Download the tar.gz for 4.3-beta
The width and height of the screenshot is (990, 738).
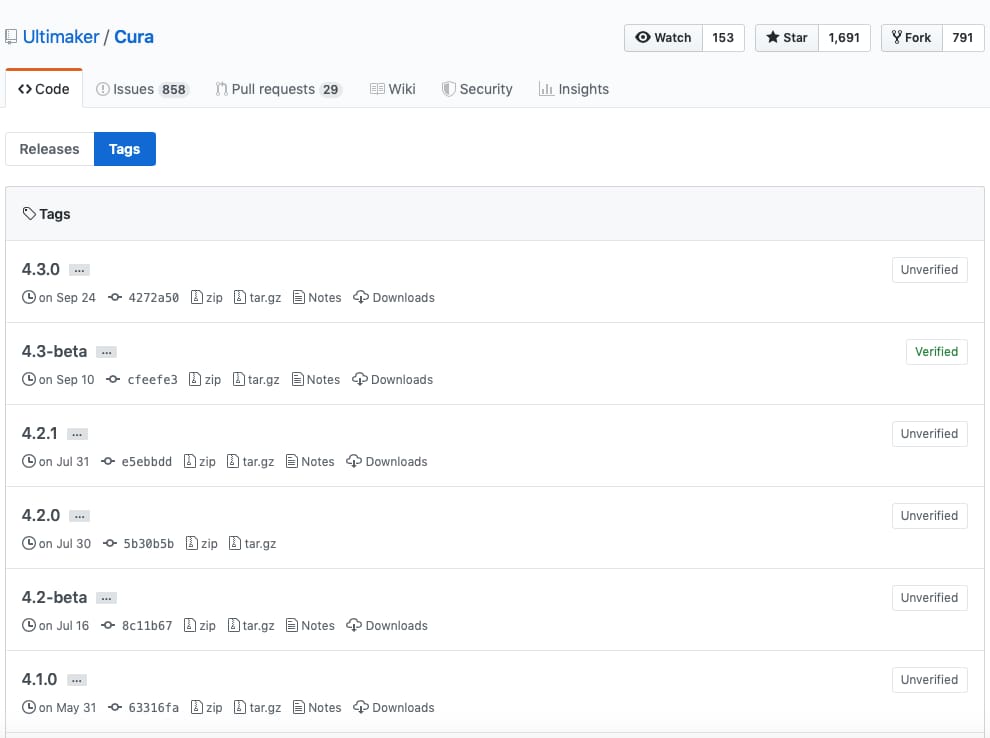coord(256,379)
